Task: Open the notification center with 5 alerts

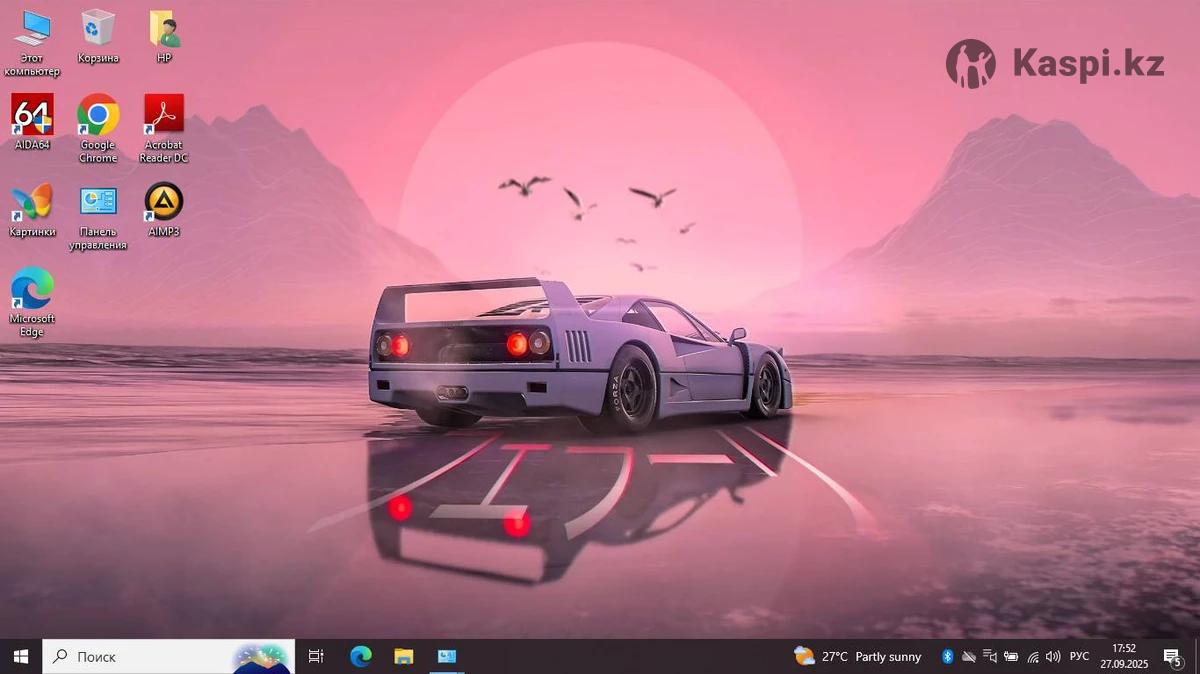Action: click(1171, 656)
